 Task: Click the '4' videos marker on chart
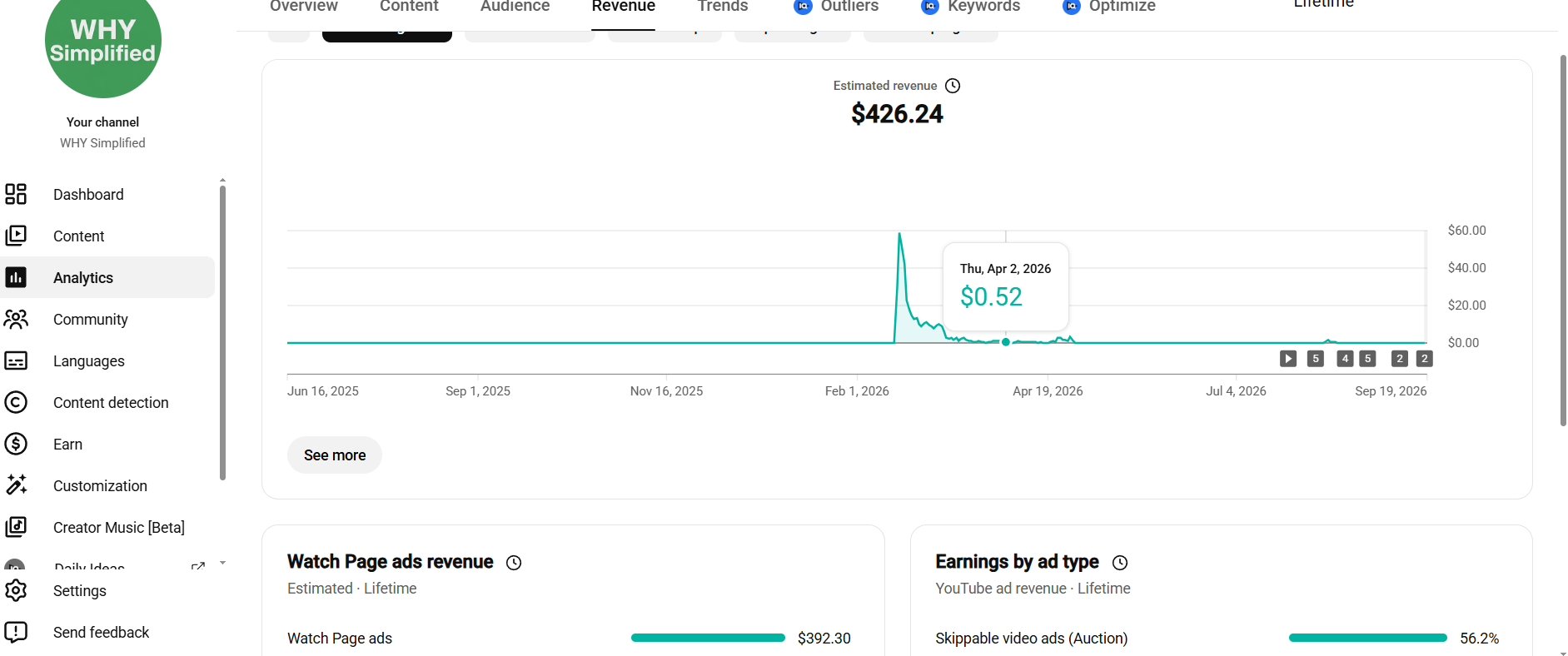[x=1345, y=359]
